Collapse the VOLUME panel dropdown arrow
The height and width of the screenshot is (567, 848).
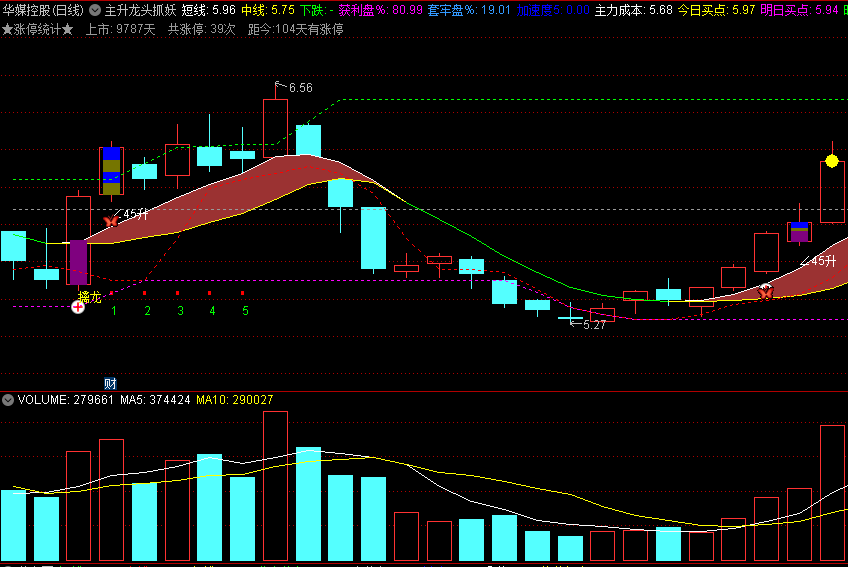8,400
